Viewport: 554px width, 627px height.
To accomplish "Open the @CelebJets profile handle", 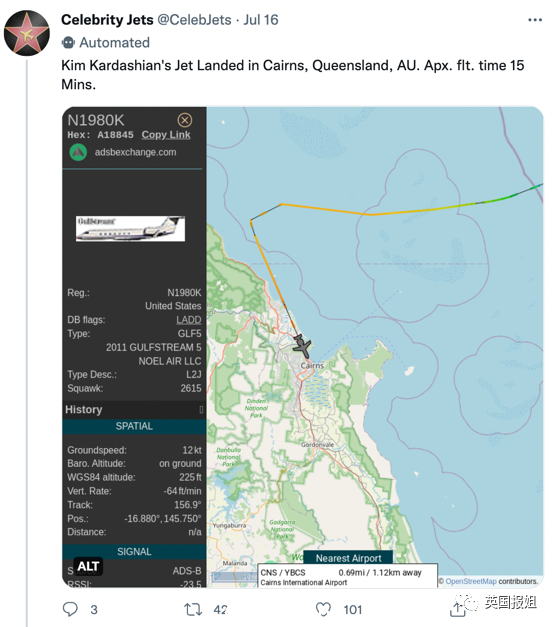I will (x=194, y=20).
